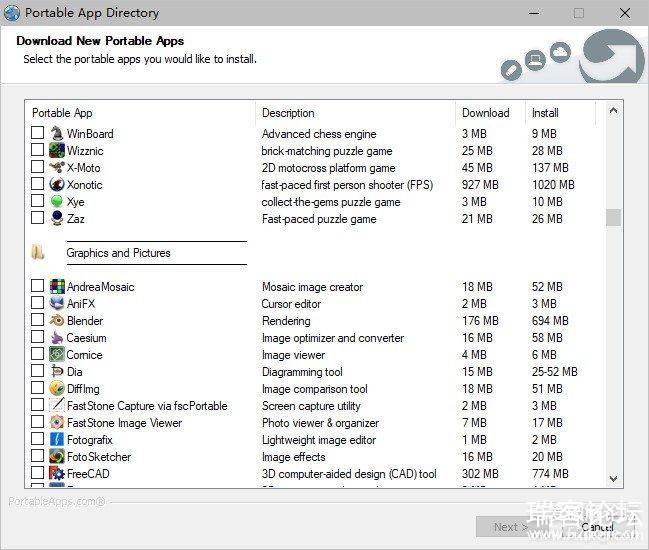Image resolution: width=649 pixels, height=550 pixels.
Task: Click '3D computer-aided design (CAD) tool' text
Action: pyautogui.click(x=349, y=473)
